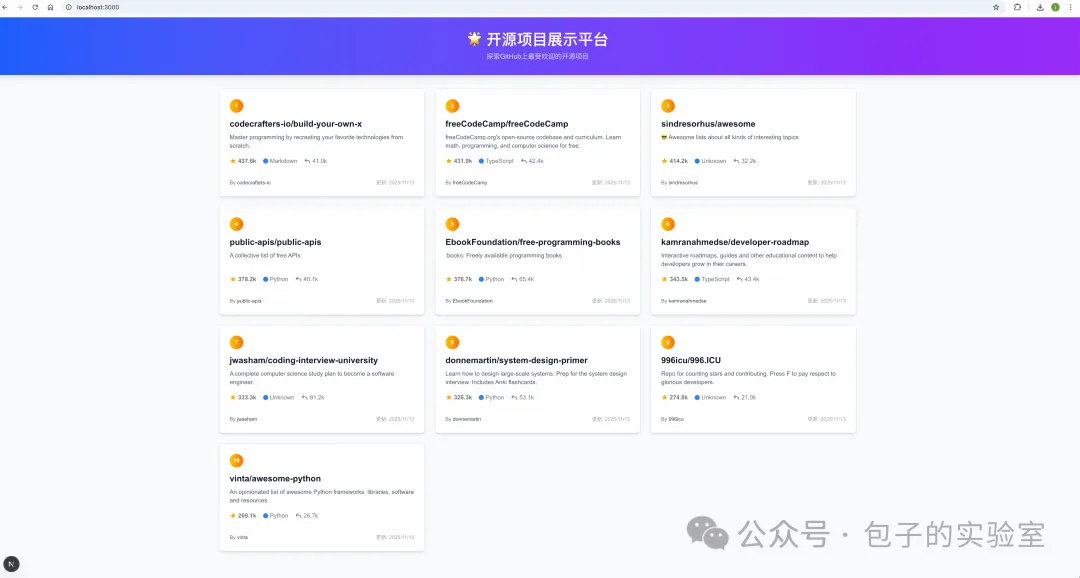This screenshot has width=1080, height=578.
Task: Click the fork icon on 996icu/996.ICU card
Action: pos(736,398)
